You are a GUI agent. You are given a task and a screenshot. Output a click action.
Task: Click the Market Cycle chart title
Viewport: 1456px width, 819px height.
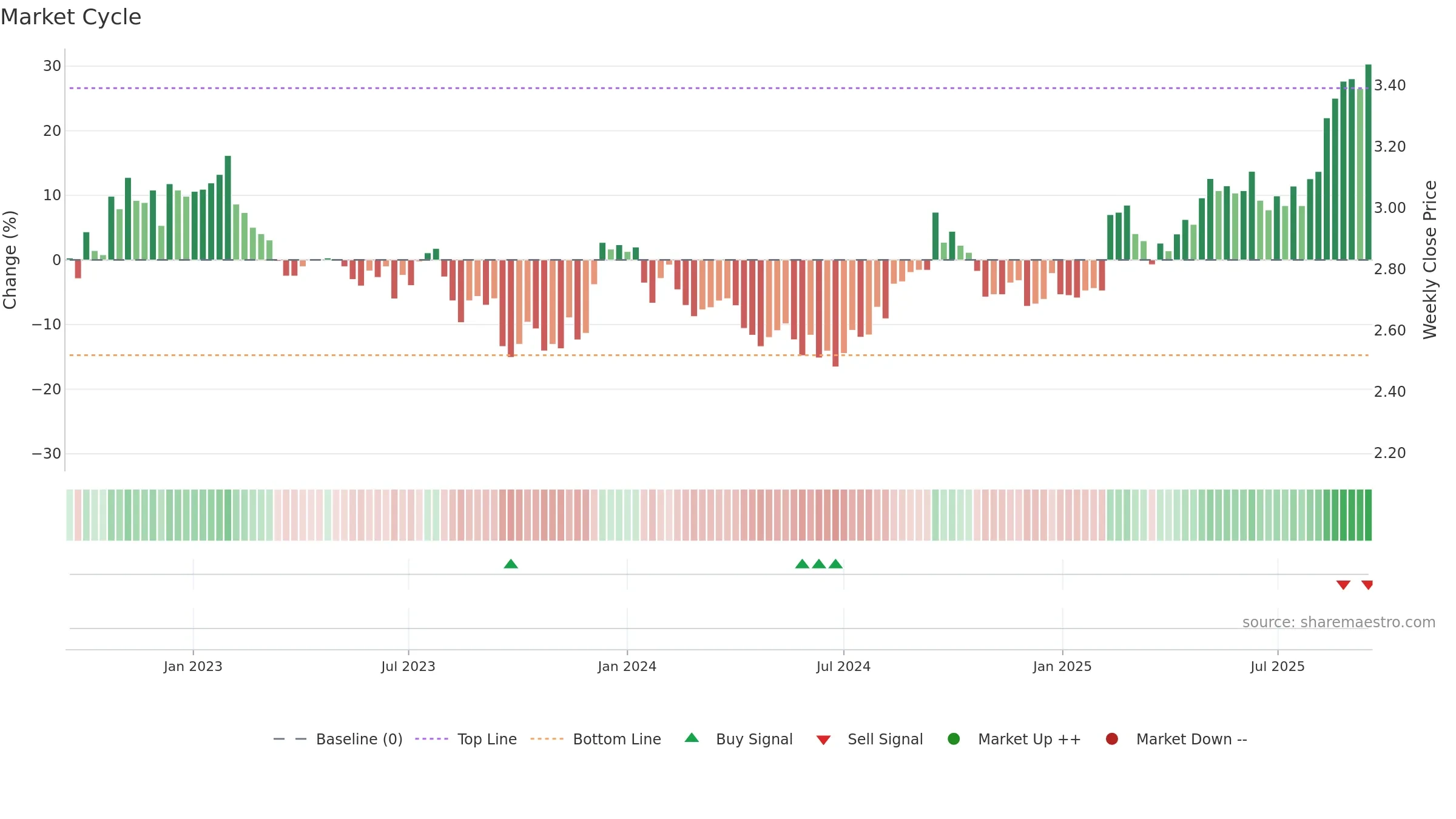point(71,17)
